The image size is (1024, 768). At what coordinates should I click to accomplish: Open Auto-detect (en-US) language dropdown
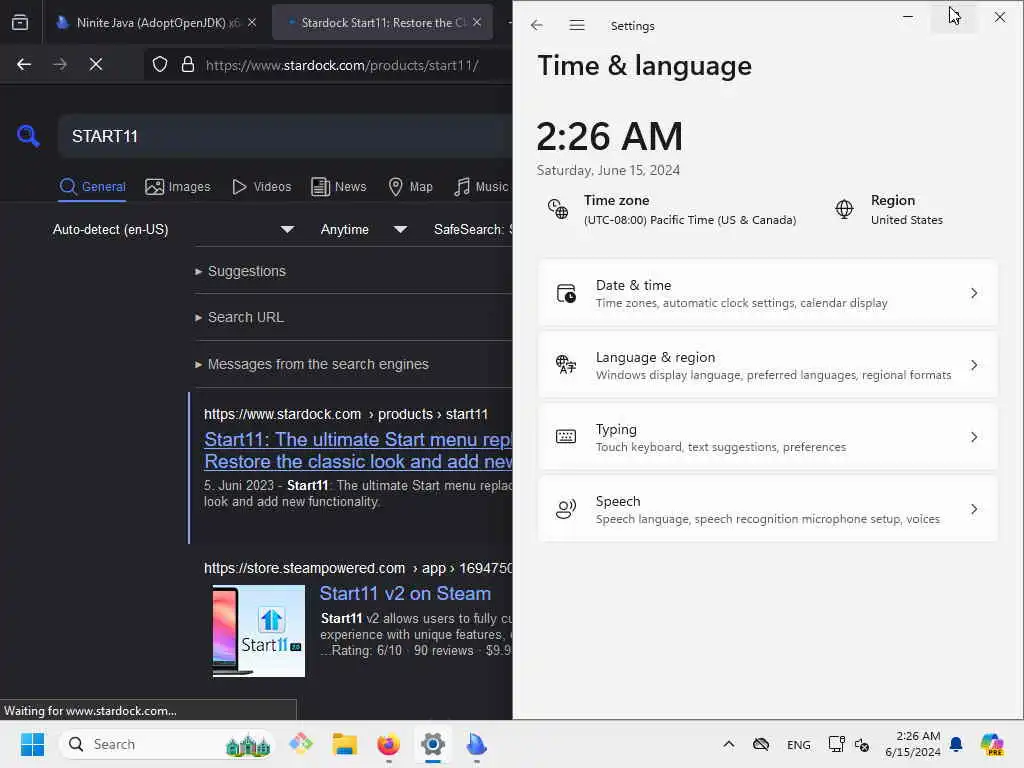[x=174, y=229]
